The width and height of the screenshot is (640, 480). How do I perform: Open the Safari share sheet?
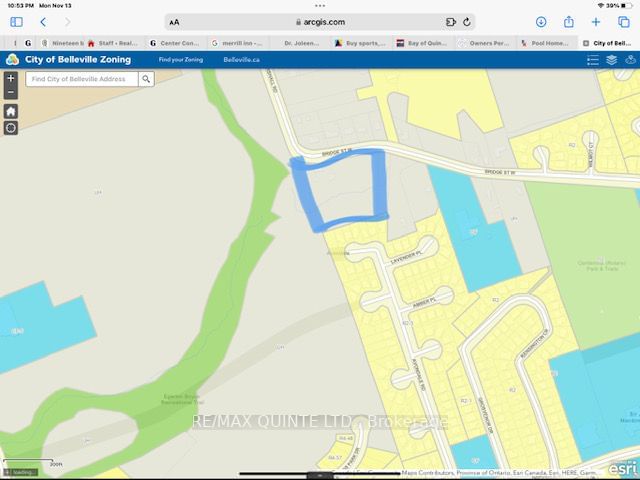[x=569, y=21]
